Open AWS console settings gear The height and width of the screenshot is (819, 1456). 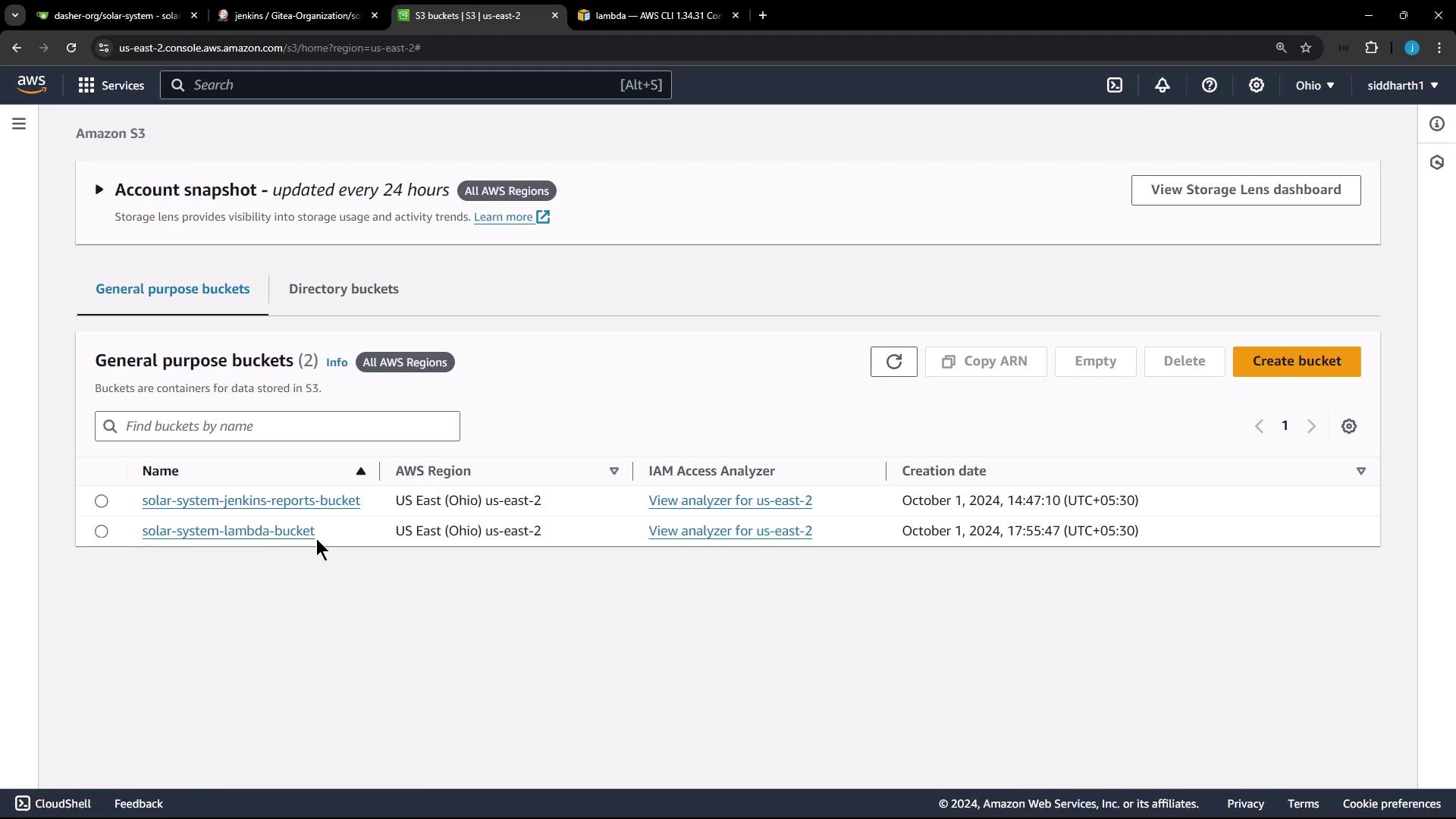(1257, 86)
